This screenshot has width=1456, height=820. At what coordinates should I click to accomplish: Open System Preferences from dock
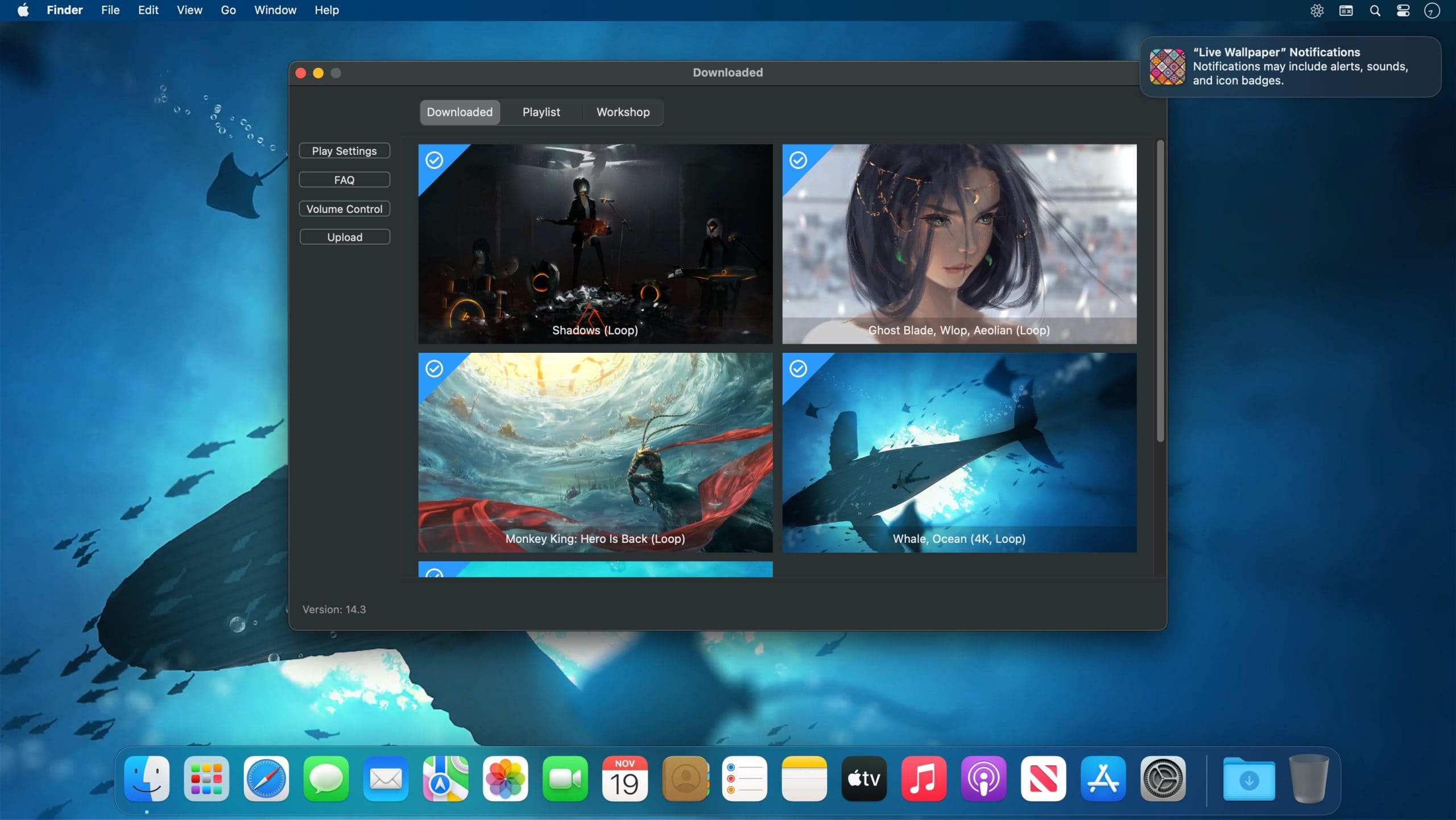[x=1162, y=779]
